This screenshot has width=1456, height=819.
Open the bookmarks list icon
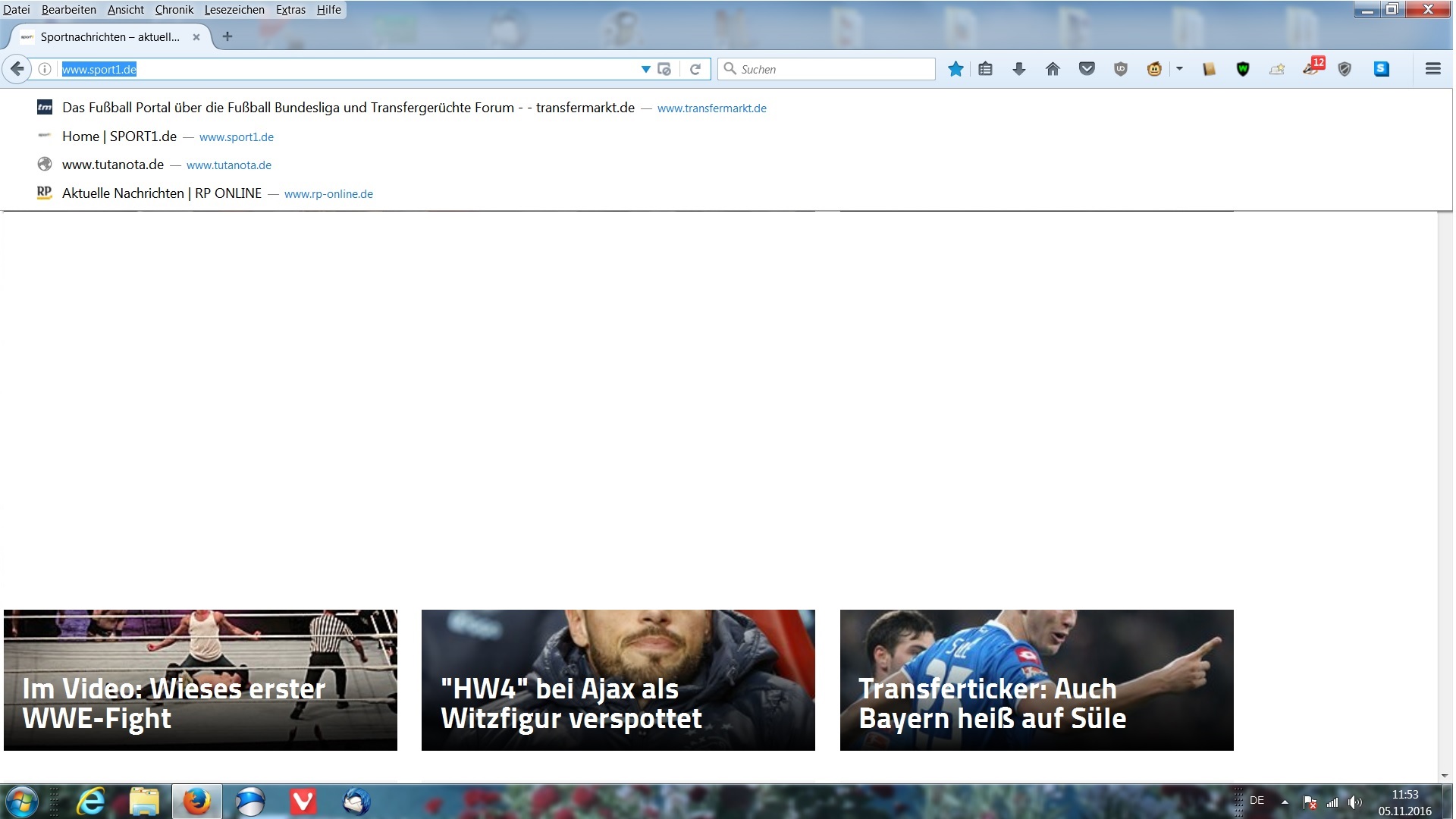(985, 69)
